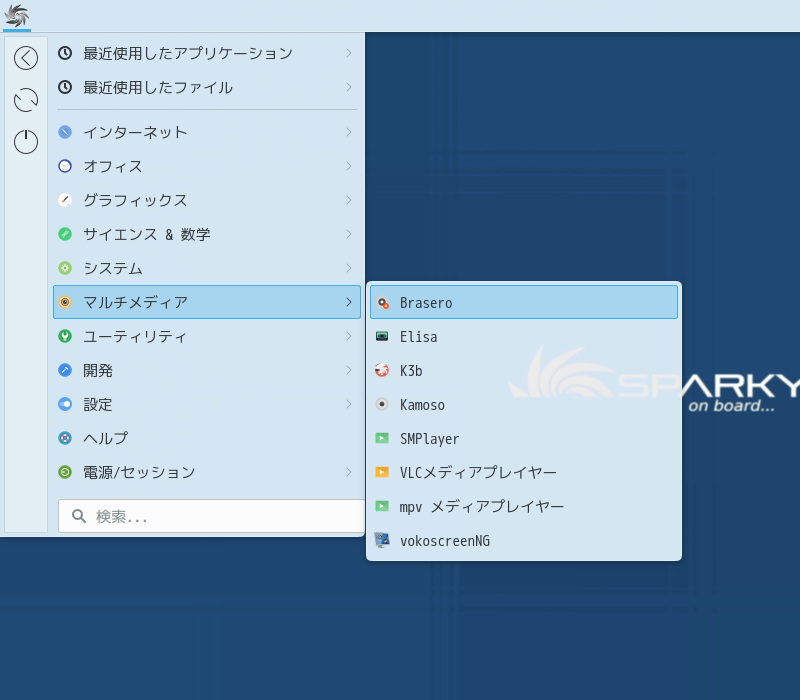Viewport: 800px width, 700px height.
Task: Click the back arrow icon in sidebar
Action: coord(26,58)
